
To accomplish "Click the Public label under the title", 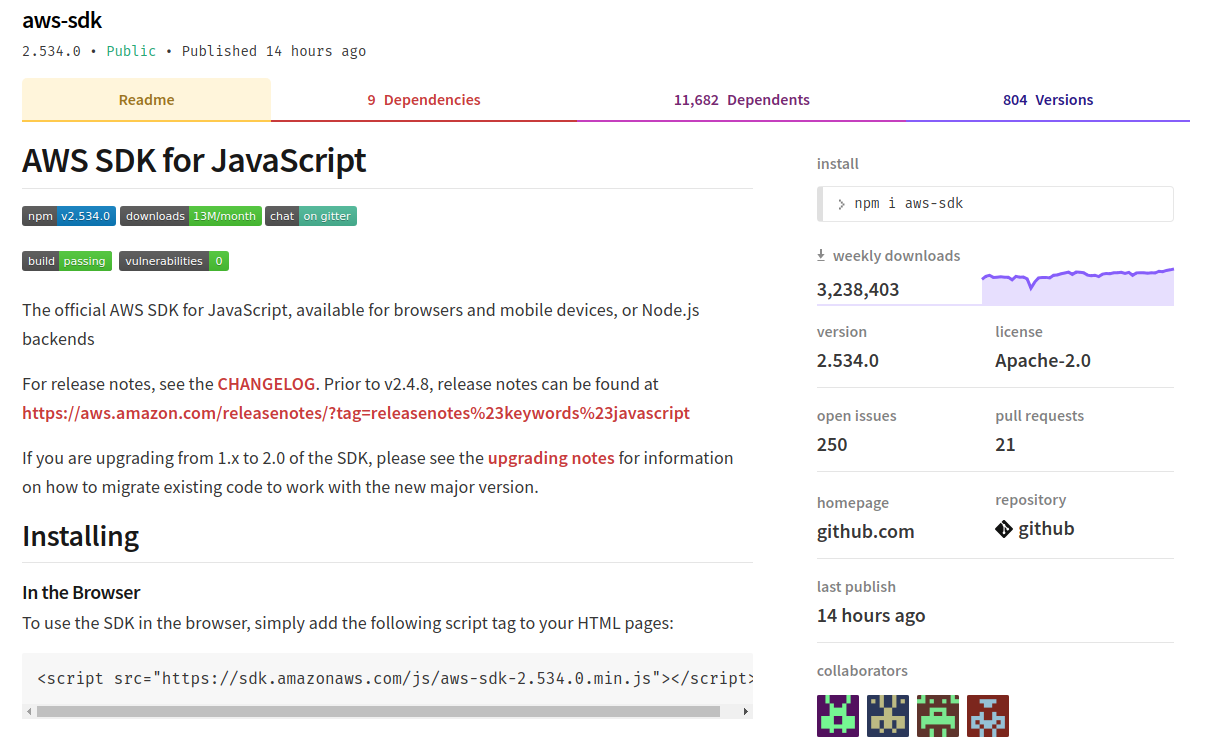I will pyautogui.click(x=131, y=51).
